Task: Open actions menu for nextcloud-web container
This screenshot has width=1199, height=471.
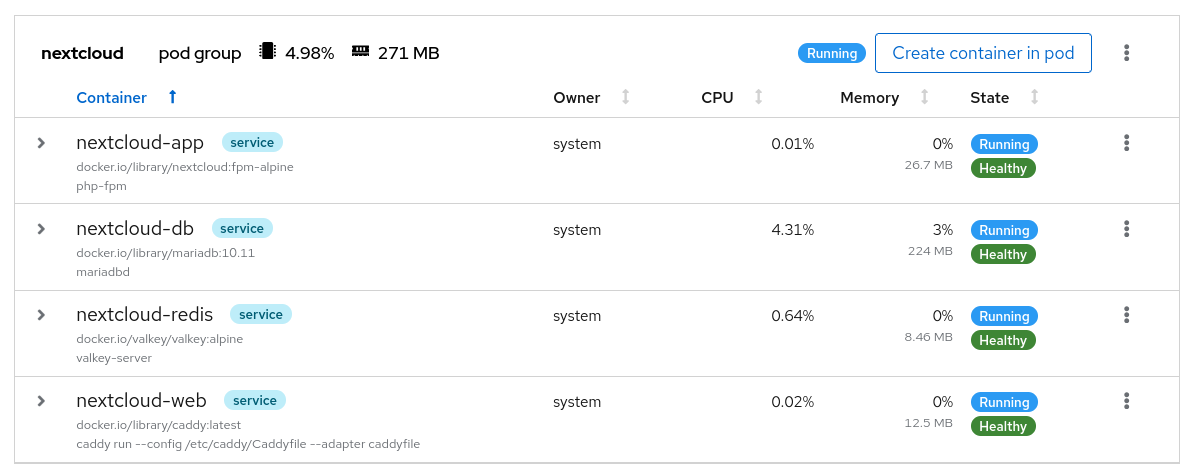Action: (x=1127, y=401)
